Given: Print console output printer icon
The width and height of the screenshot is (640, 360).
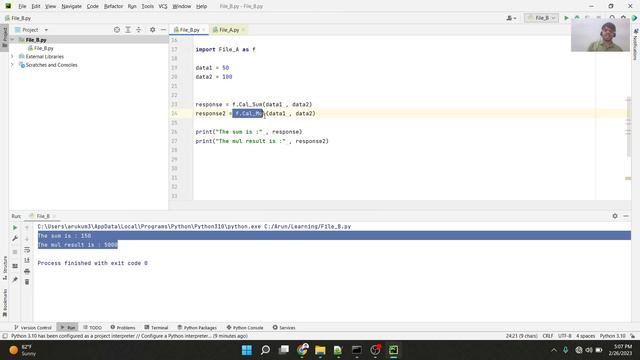Looking at the screenshot, I should point(27,271).
